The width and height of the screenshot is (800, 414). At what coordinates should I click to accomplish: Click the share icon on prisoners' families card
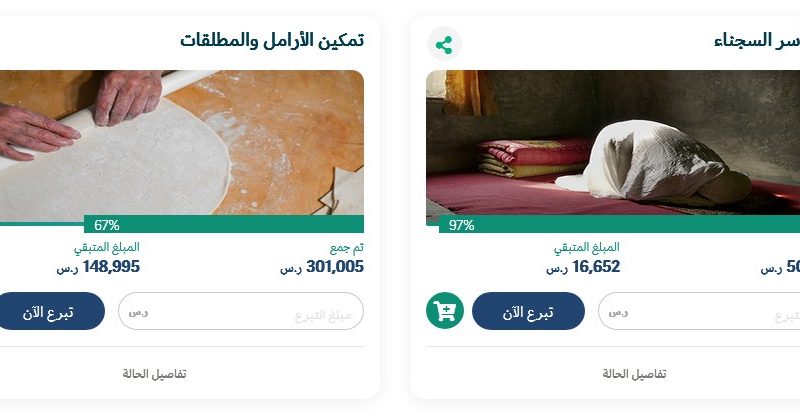point(444,45)
